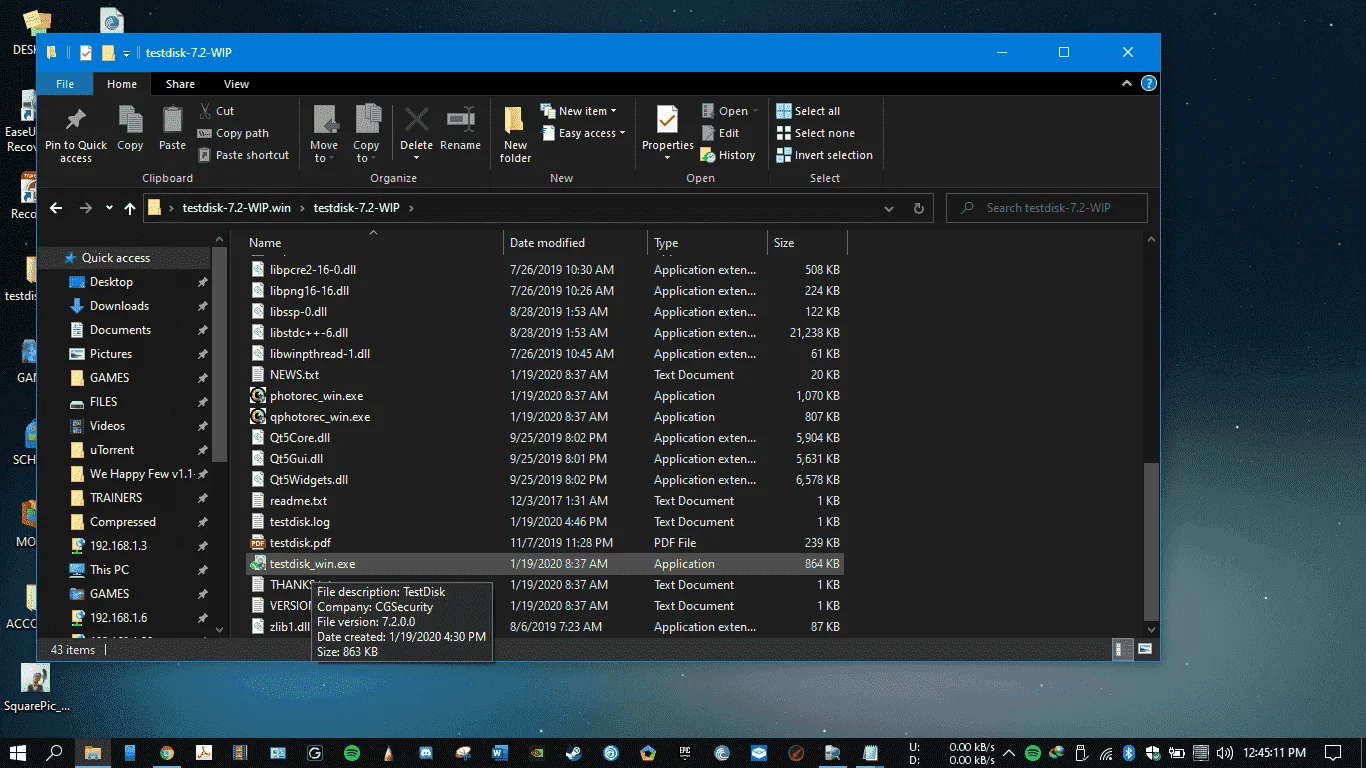Viewport: 1366px width, 768px height.
Task: Open recent locations dropdown arrow
Action: (x=108, y=208)
